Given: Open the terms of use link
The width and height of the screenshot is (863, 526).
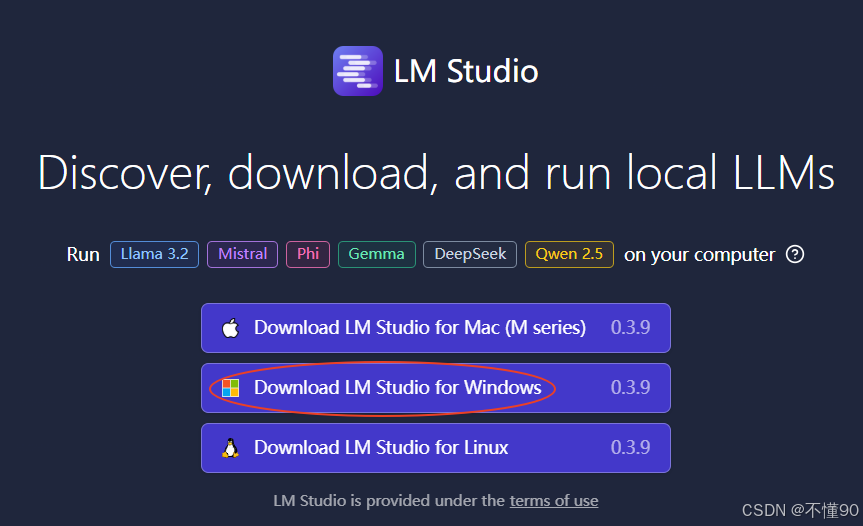Looking at the screenshot, I should coord(554,501).
